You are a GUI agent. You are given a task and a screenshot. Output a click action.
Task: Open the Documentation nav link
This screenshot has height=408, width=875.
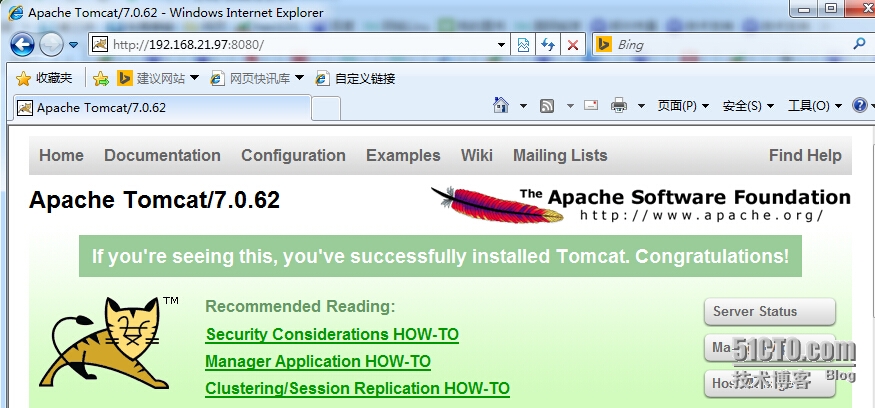[162, 155]
